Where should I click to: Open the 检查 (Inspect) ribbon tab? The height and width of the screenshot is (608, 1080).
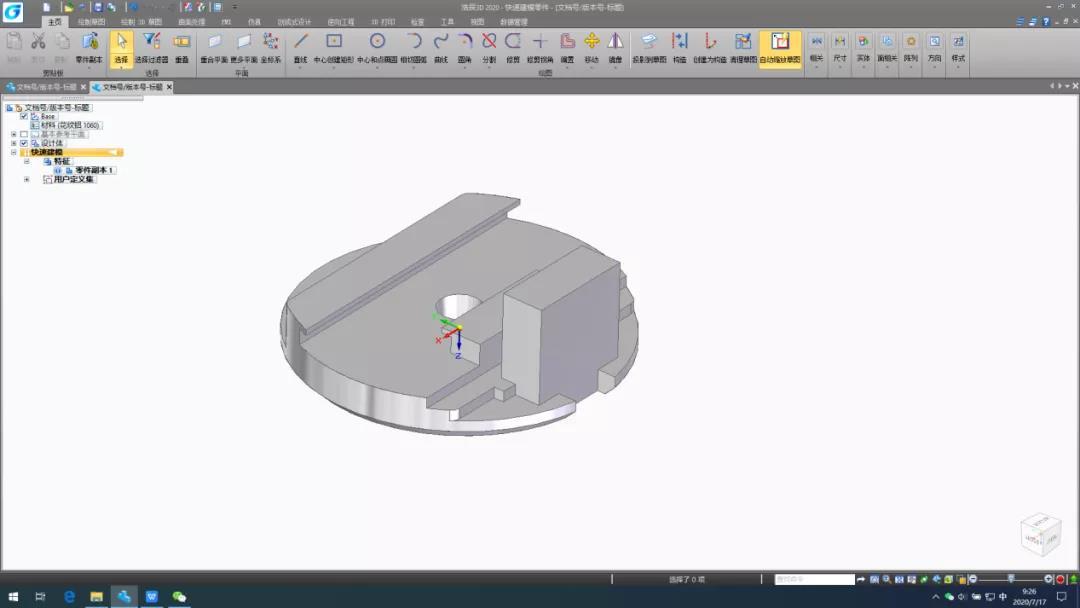coord(417,22)
